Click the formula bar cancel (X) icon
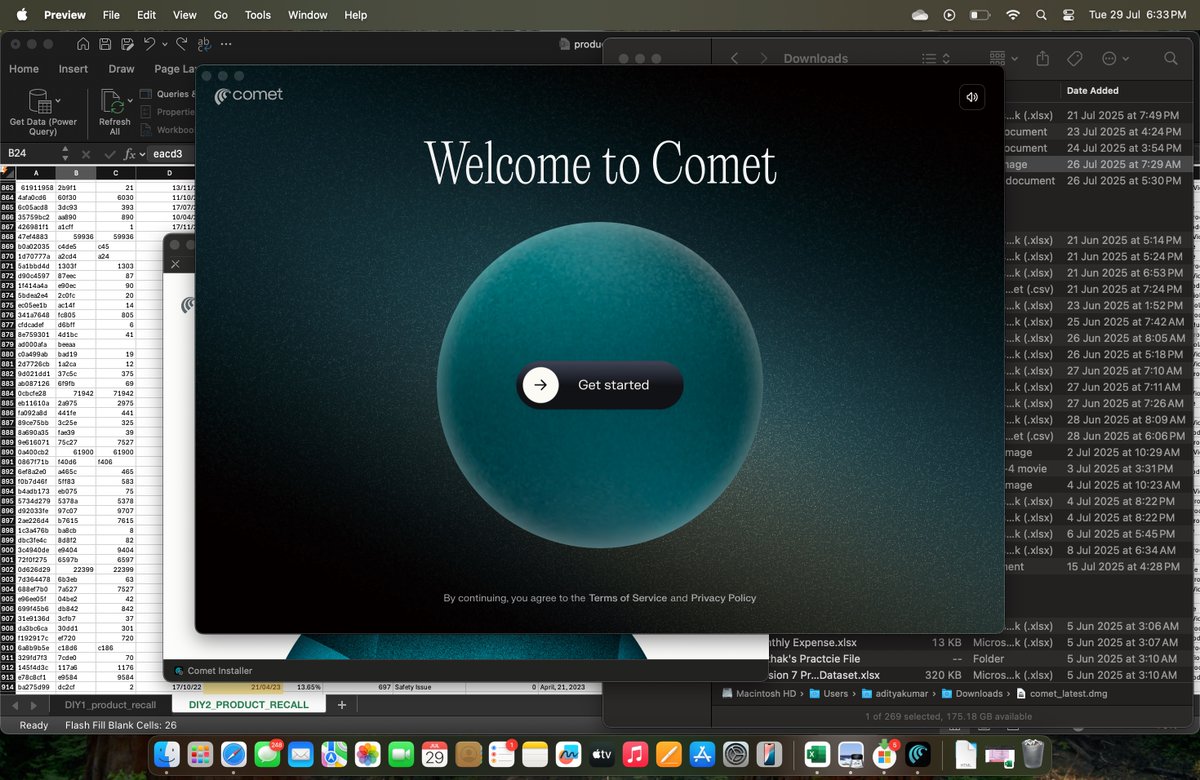The height and width of the screenshot is (780, 1200). point(86,154)
